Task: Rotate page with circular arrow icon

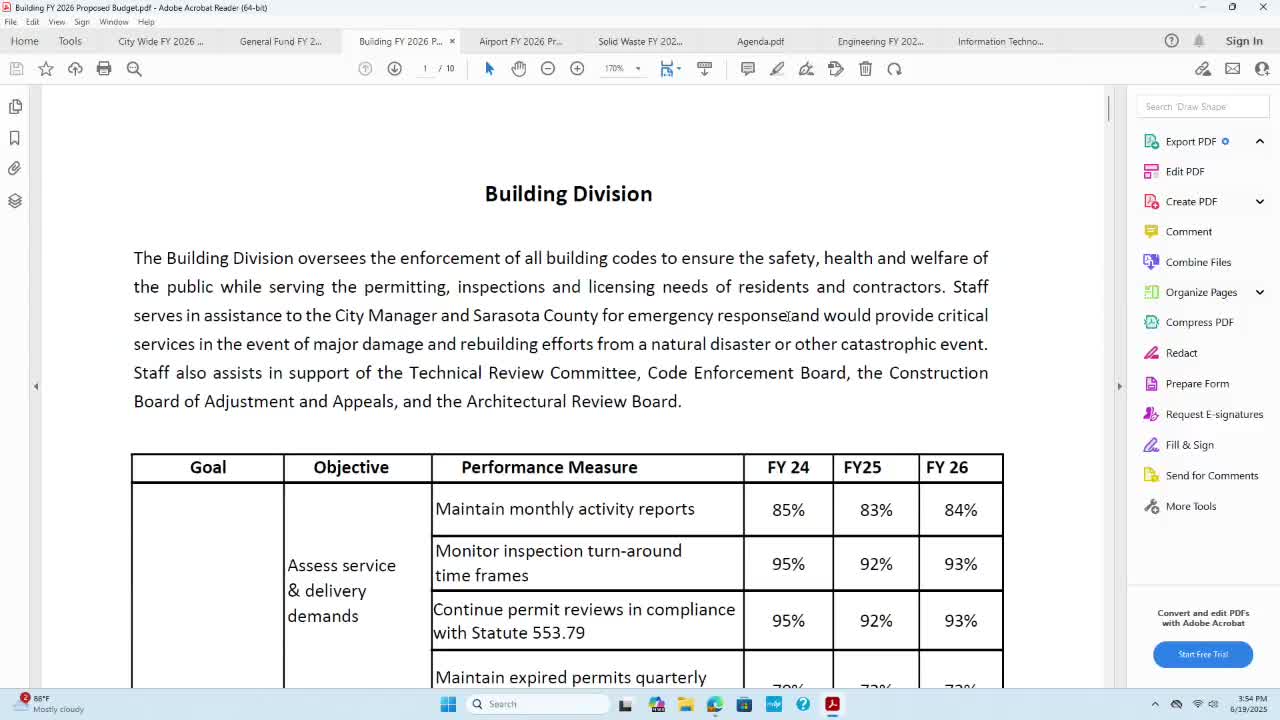Action: [894, 69]
